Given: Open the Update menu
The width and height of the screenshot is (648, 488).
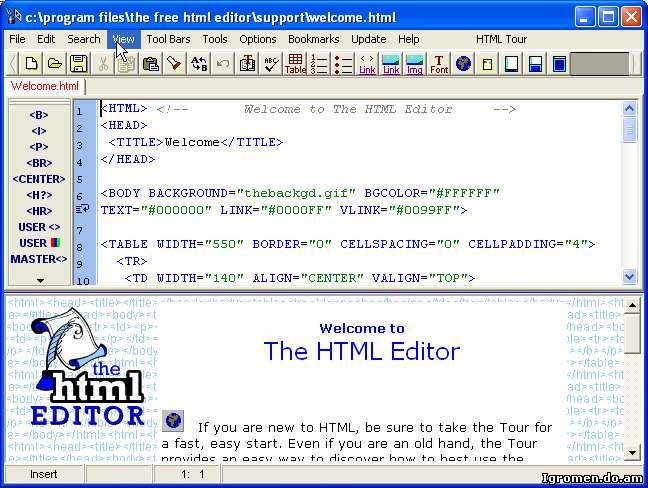Looking at the screenshot, I should pyautogui.click(x=369, y=39).
